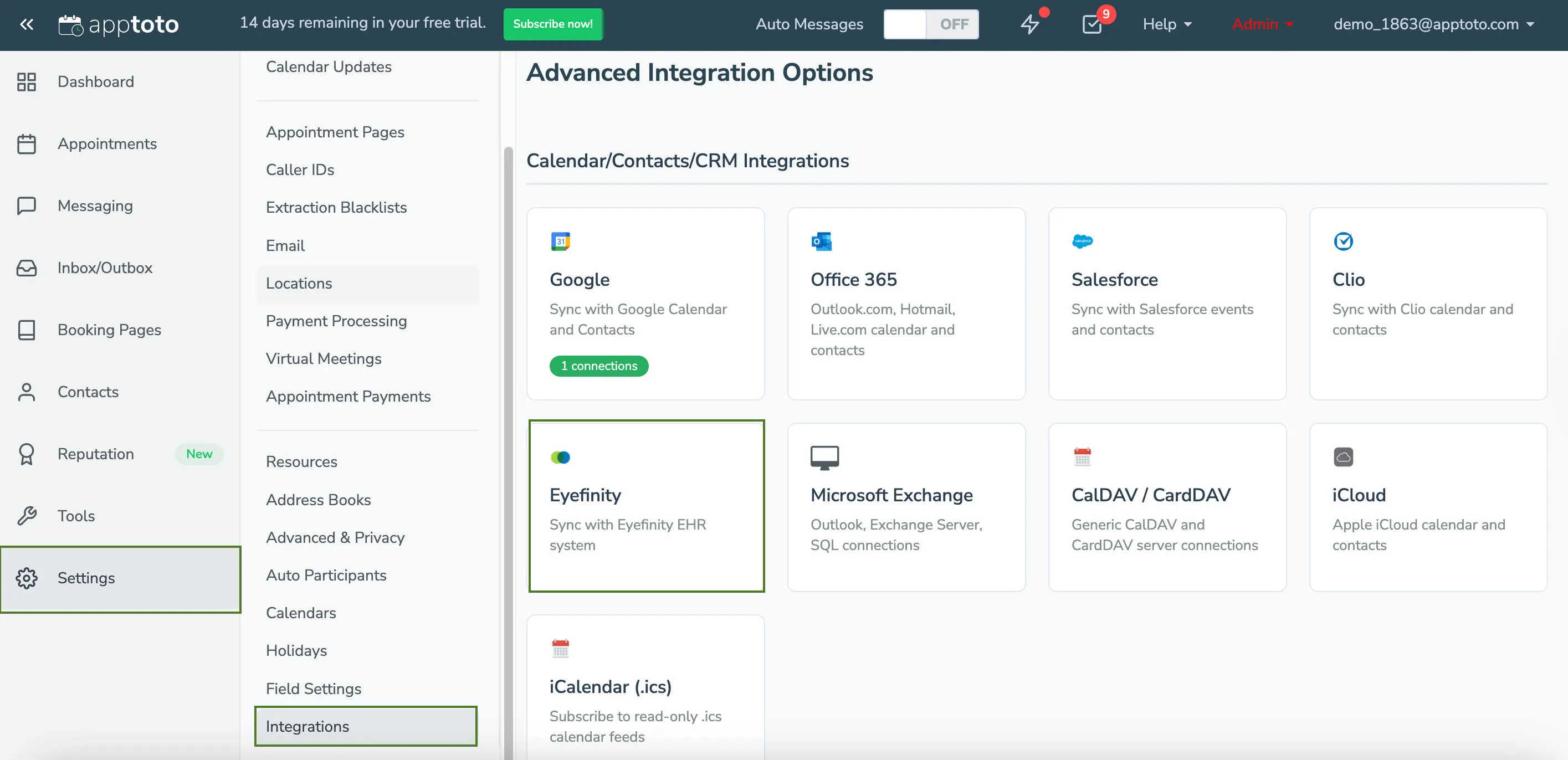Open the Inbox/Outbox section
The width and height of the screenshot is (1568, 760).
pos(105,268)
